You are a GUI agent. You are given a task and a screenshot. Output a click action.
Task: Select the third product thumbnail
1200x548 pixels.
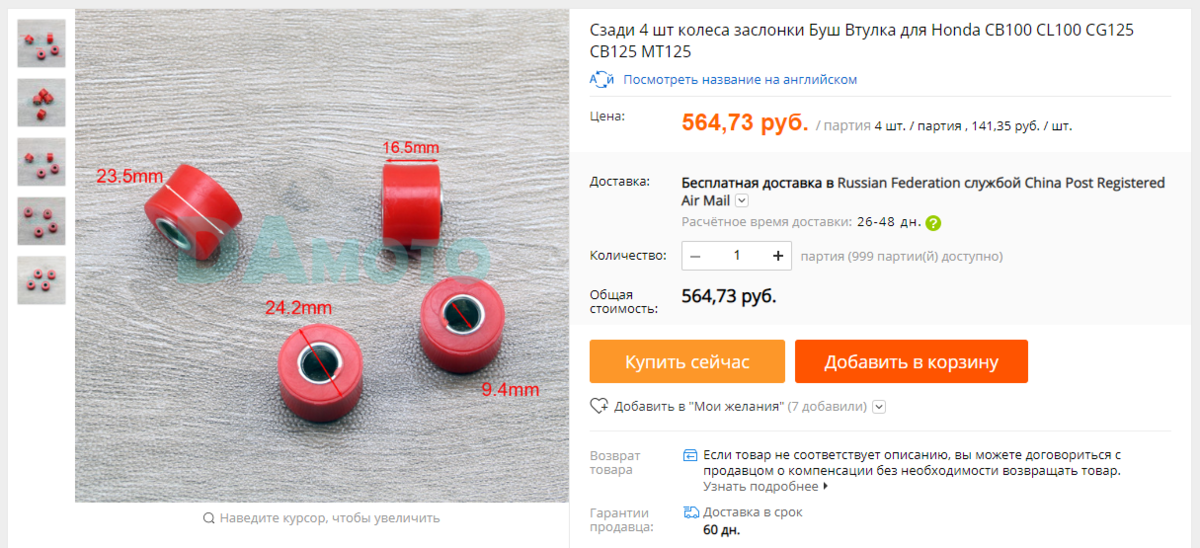click(41, 162)
